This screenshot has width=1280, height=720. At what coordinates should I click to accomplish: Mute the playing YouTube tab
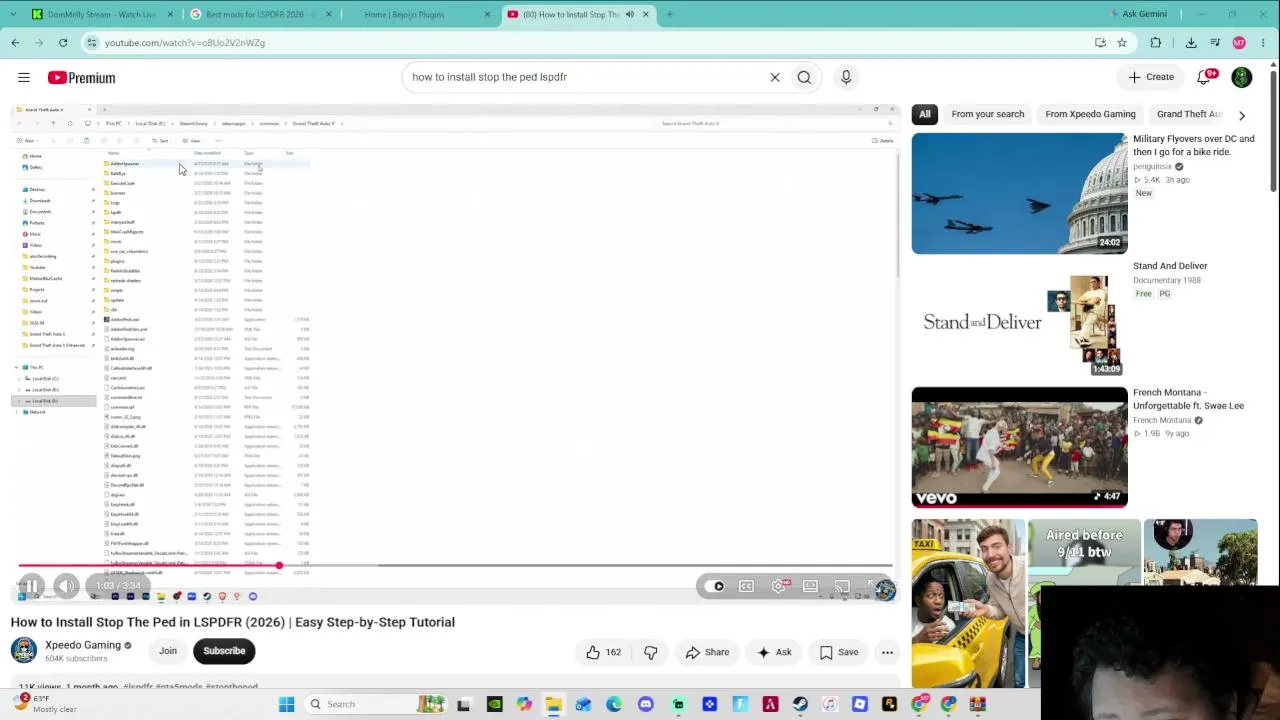coord(630,14)
